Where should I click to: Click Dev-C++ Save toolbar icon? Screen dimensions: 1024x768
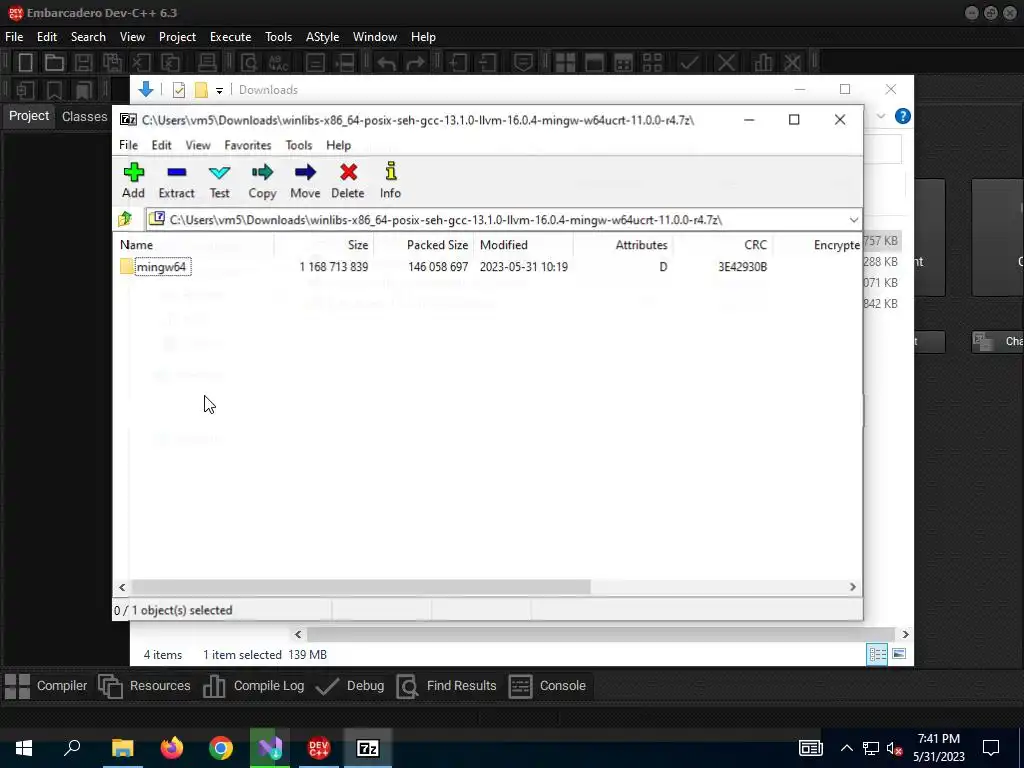pos(83,63)
